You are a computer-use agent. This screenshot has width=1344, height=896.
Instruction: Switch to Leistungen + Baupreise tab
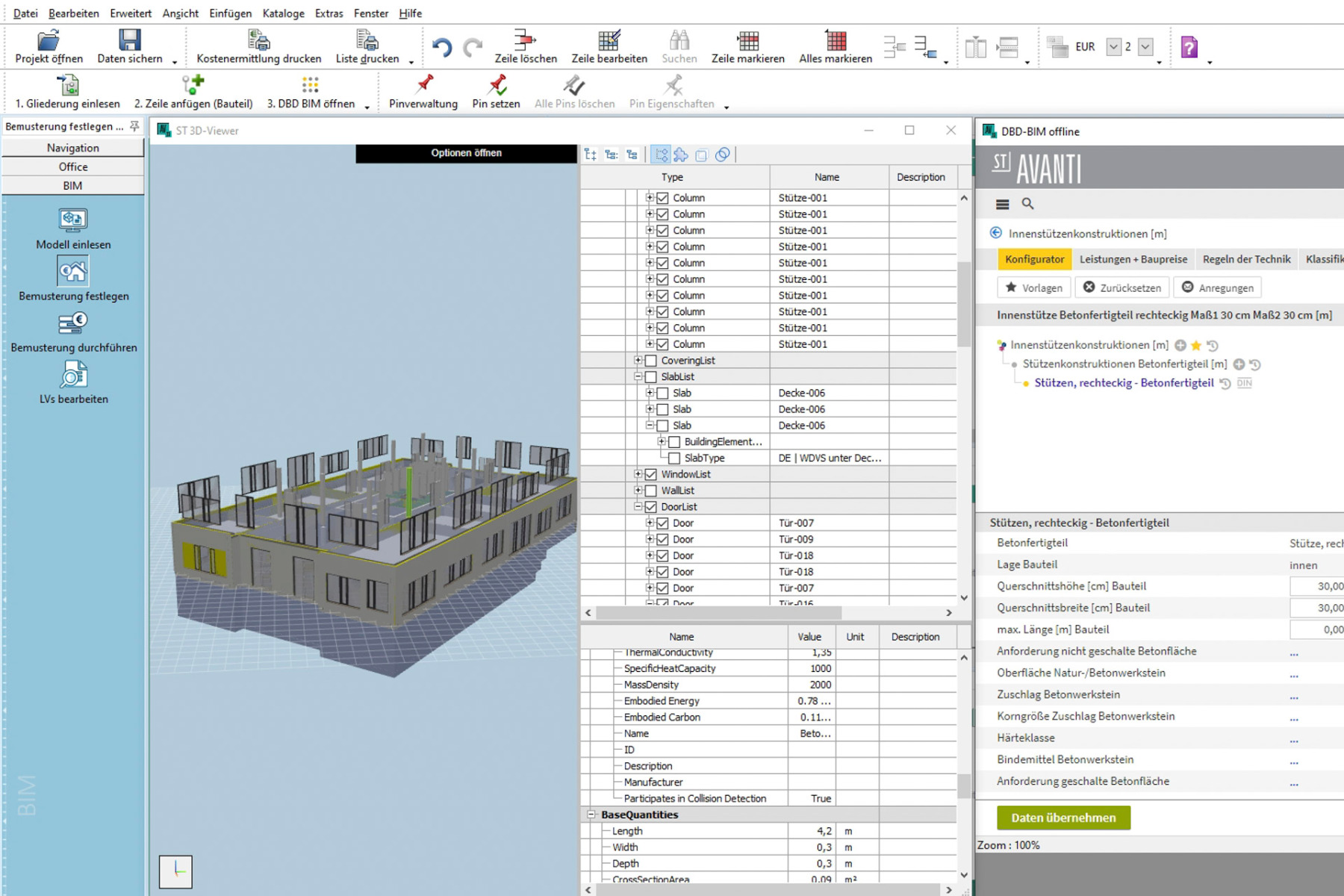coord(1133,259)
